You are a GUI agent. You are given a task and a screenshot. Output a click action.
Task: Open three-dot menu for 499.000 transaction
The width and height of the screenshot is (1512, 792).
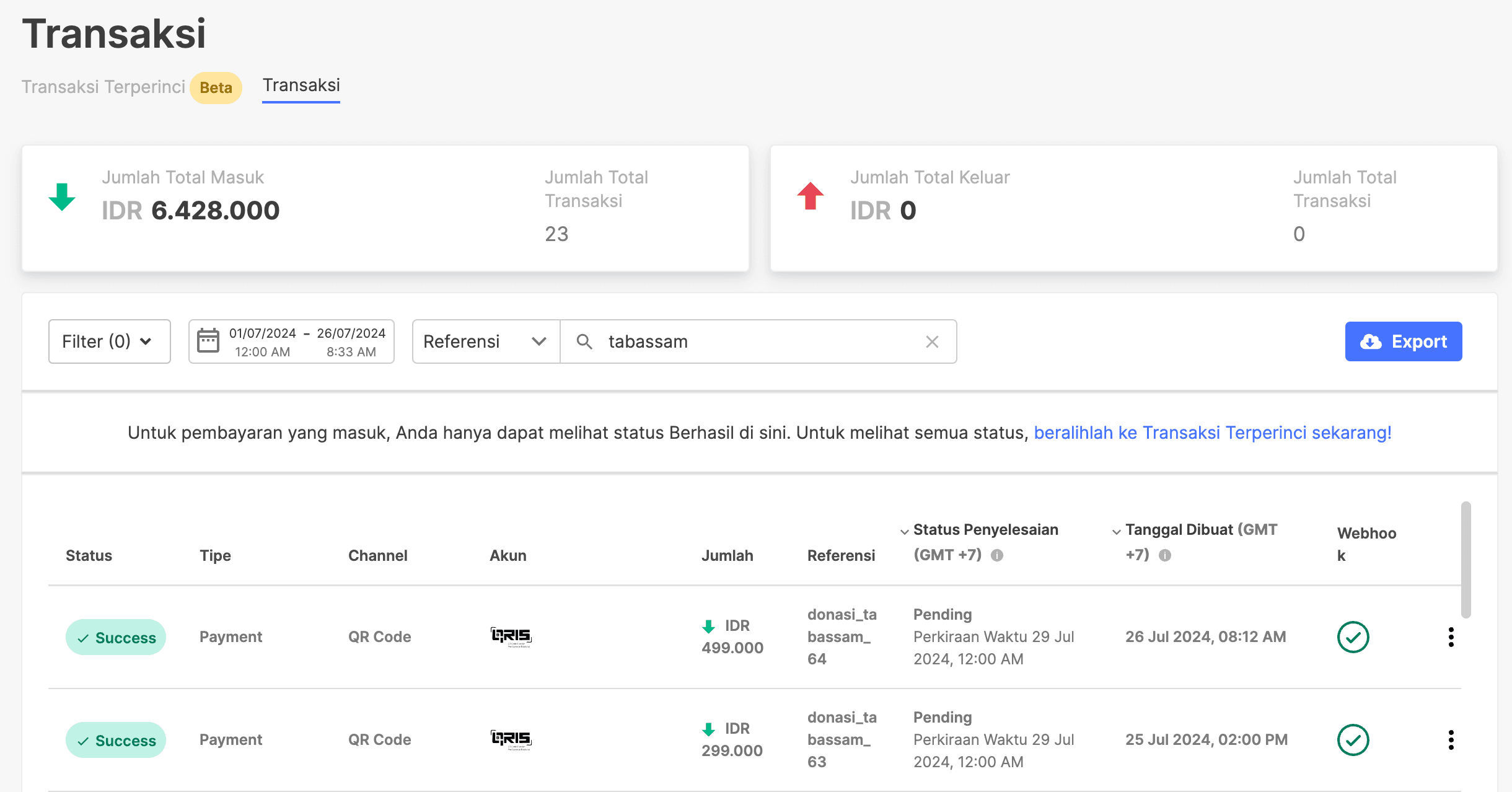[1451, 637]
